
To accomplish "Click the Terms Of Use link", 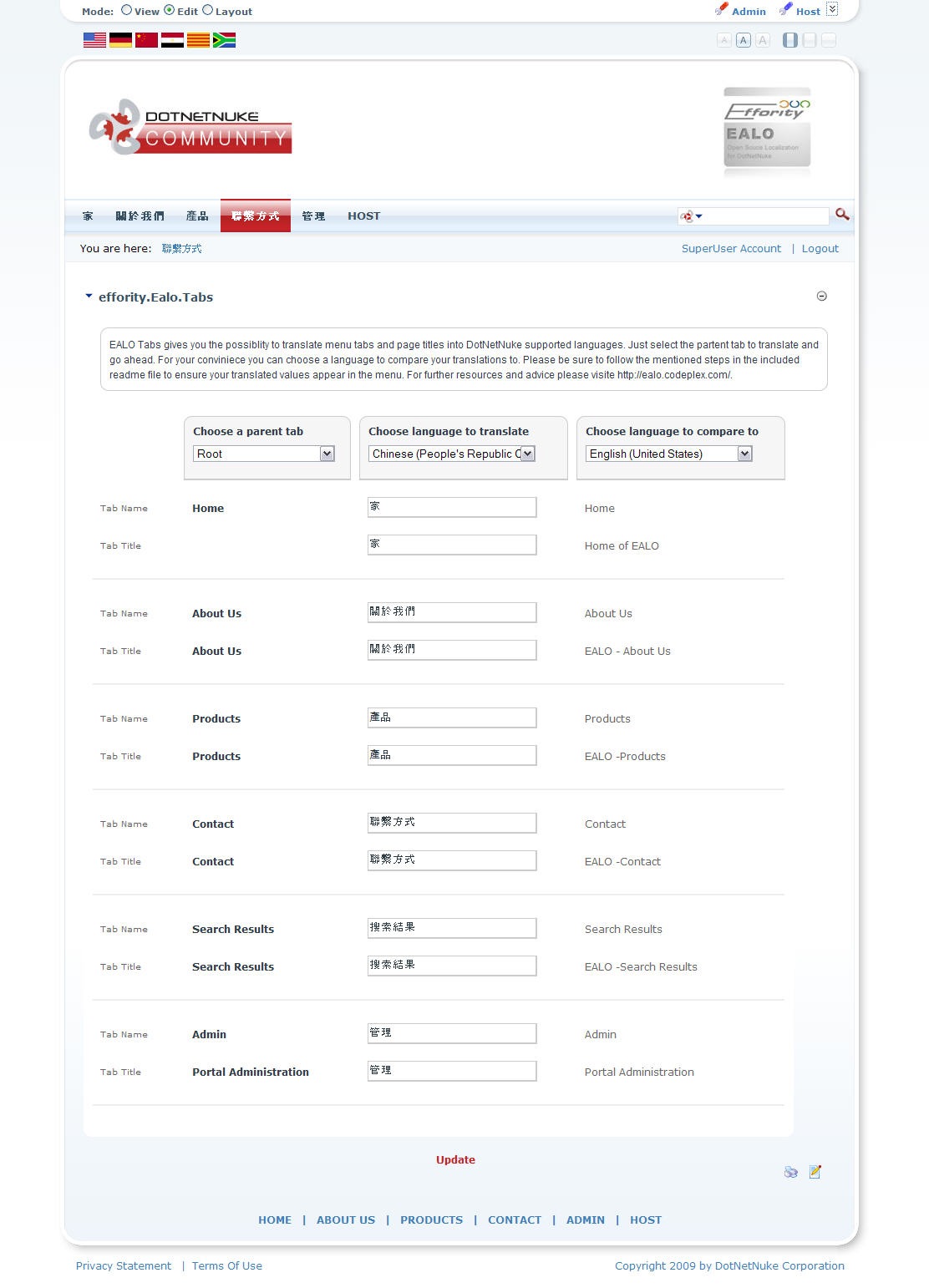I will [x=227, y=1265].
